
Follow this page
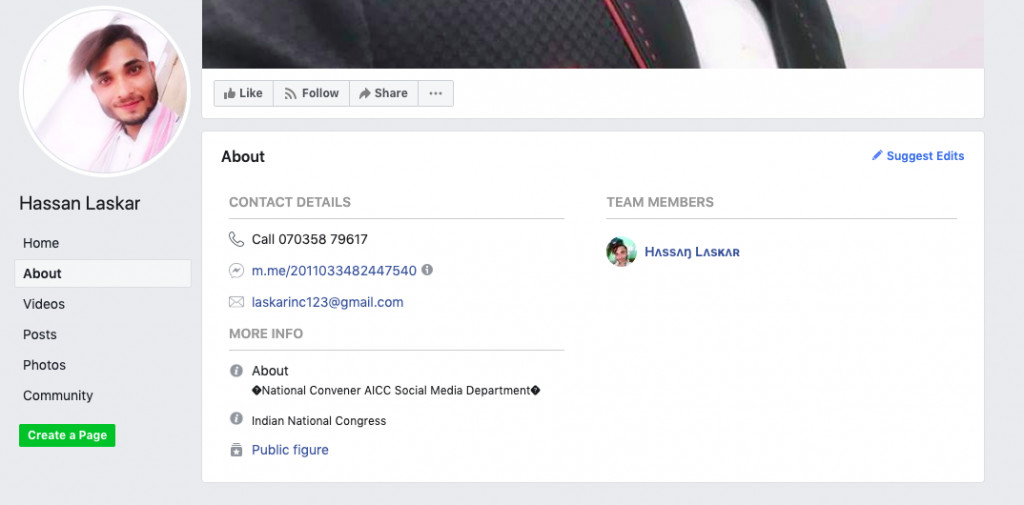(x=311, y=93)
